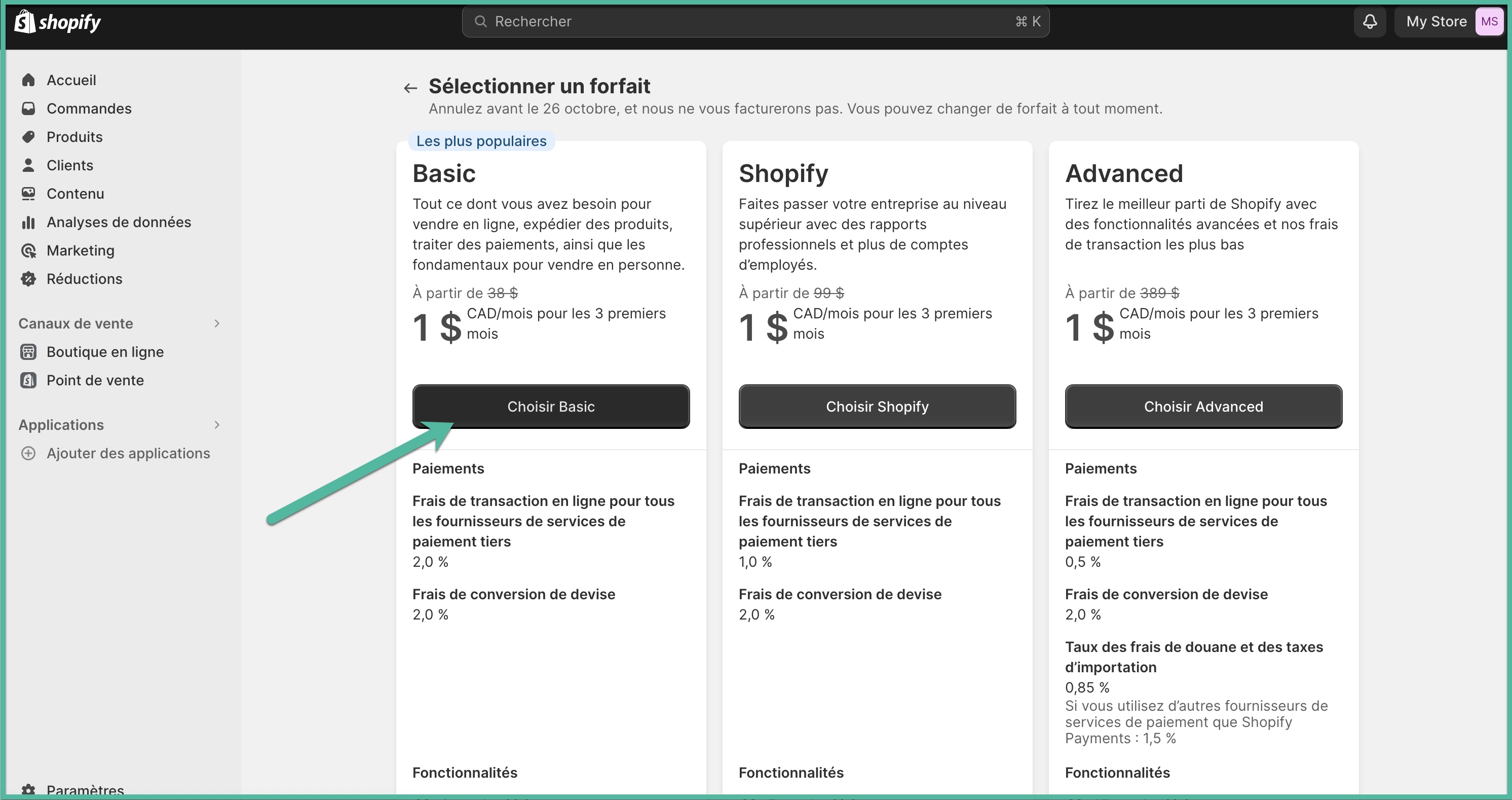Click the Ajouter des applications link
Image resolution: width=1512 pixels, height=800 pixels.
[128, 453]
